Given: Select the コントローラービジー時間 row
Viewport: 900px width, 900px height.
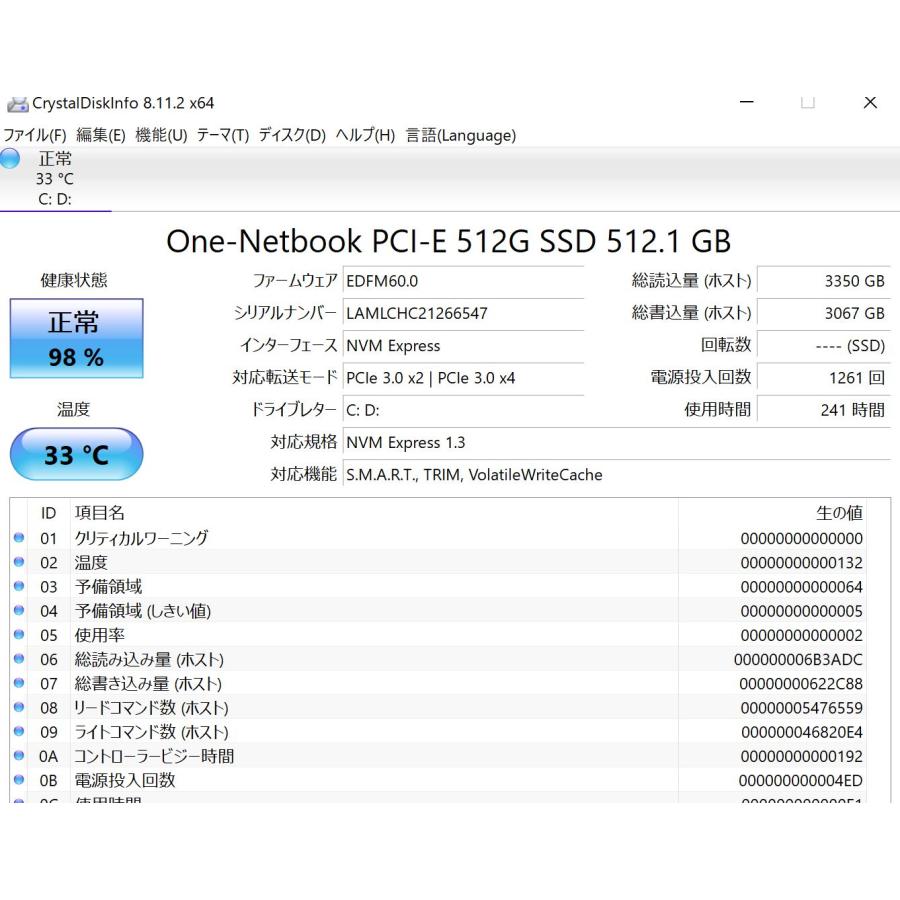Looking at the screenshot, I should (439, 755).
